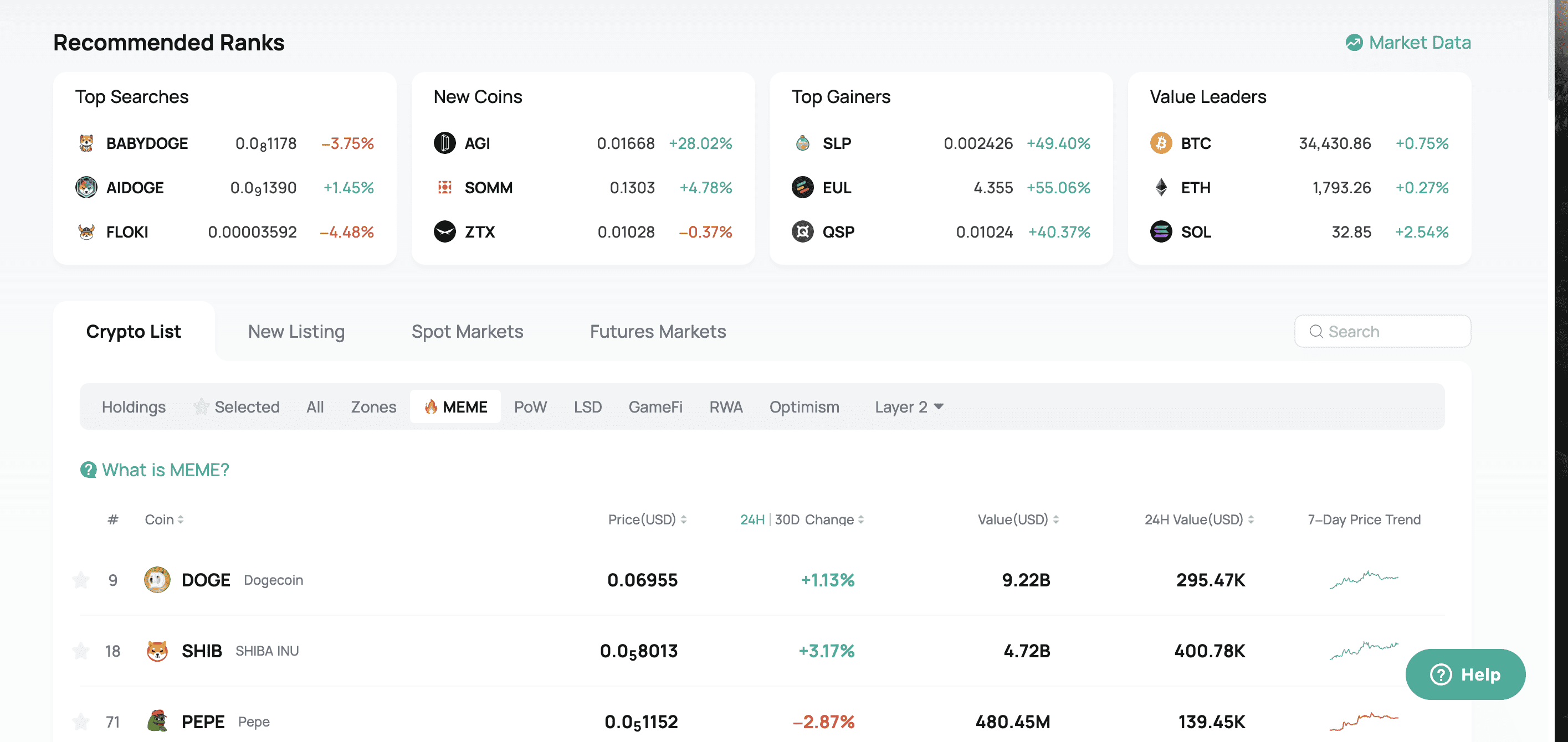1568x742 pixels.
Task: Click the PEPE frog coin icon
Action: click(157, 722)
